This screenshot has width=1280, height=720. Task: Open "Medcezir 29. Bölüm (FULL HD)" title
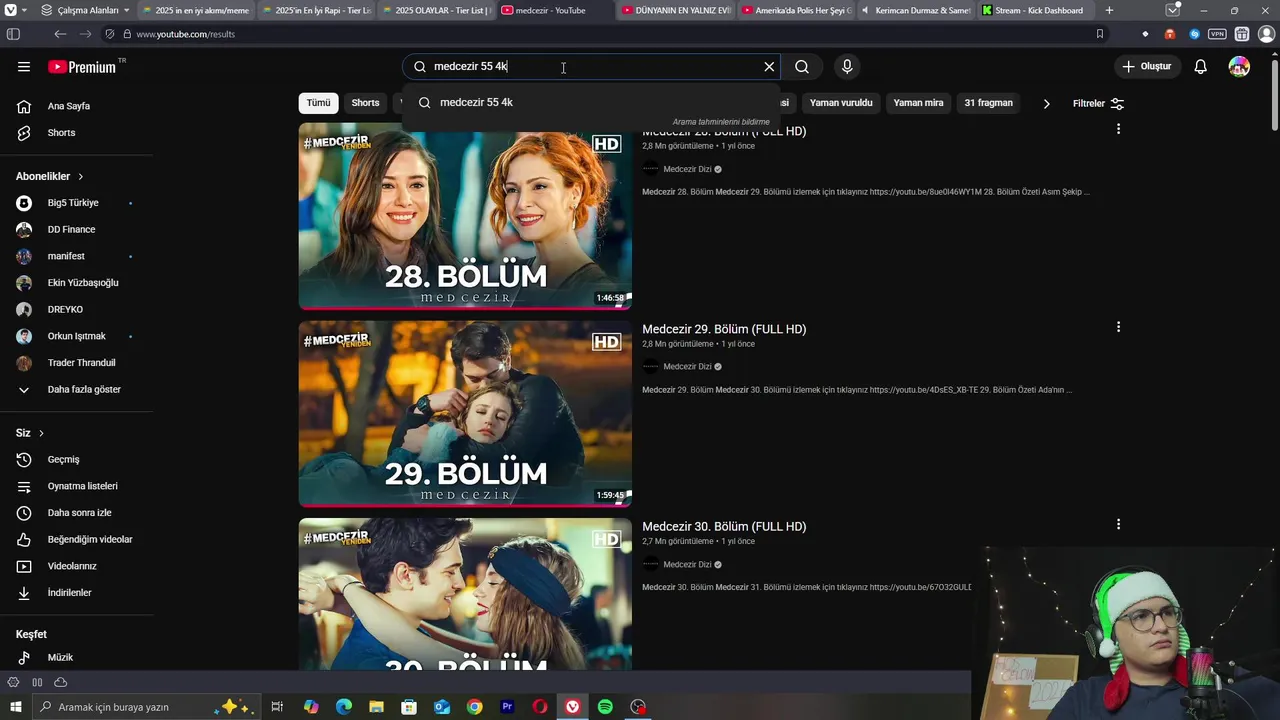tap(724, 329)
